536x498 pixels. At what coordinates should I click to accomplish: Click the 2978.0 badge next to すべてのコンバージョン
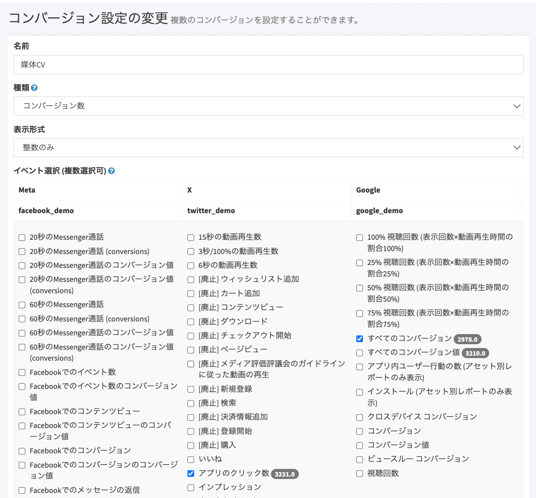[x=468, y=339]
